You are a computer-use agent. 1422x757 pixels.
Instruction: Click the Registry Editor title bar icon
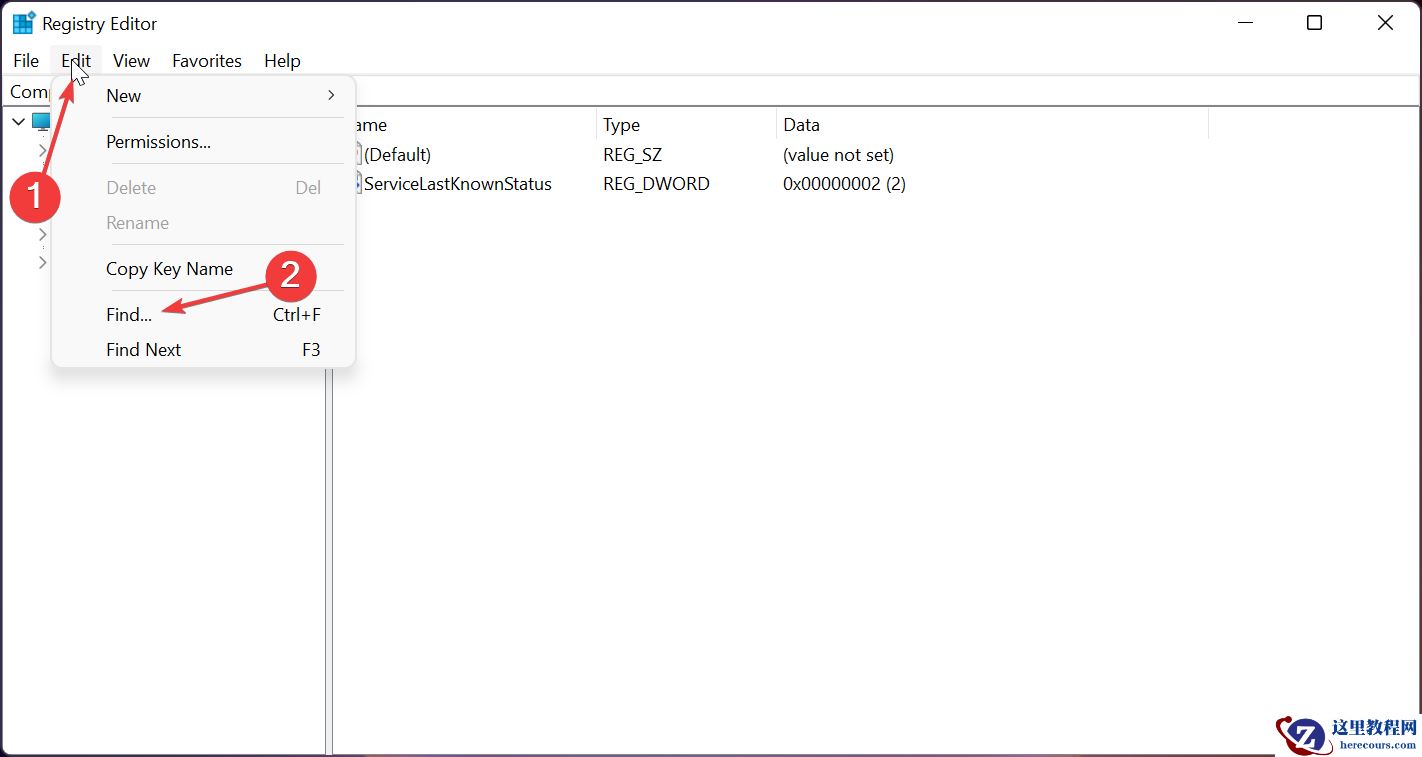click(x=22, y=22)
